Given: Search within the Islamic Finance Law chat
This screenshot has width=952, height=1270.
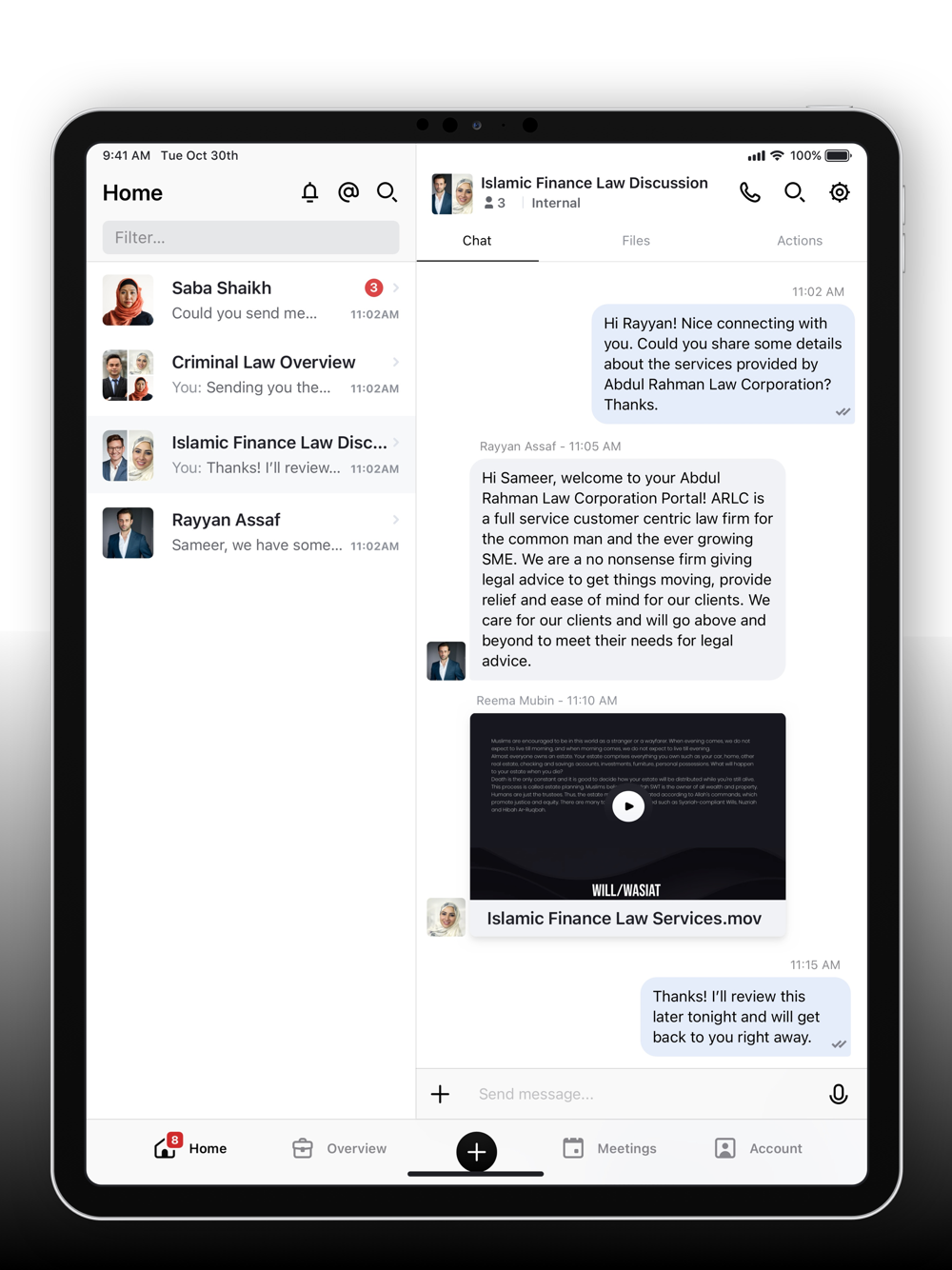Looking at the screenshot, I should (794, 192).
